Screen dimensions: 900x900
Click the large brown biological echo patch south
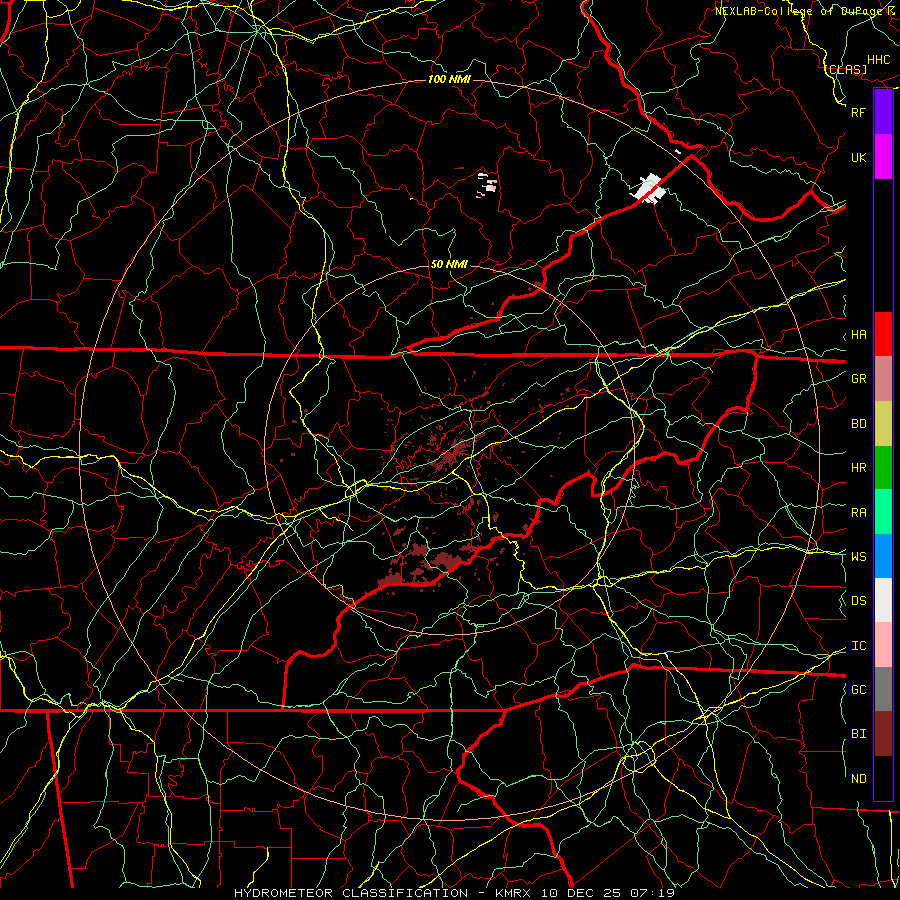[447, 560]
